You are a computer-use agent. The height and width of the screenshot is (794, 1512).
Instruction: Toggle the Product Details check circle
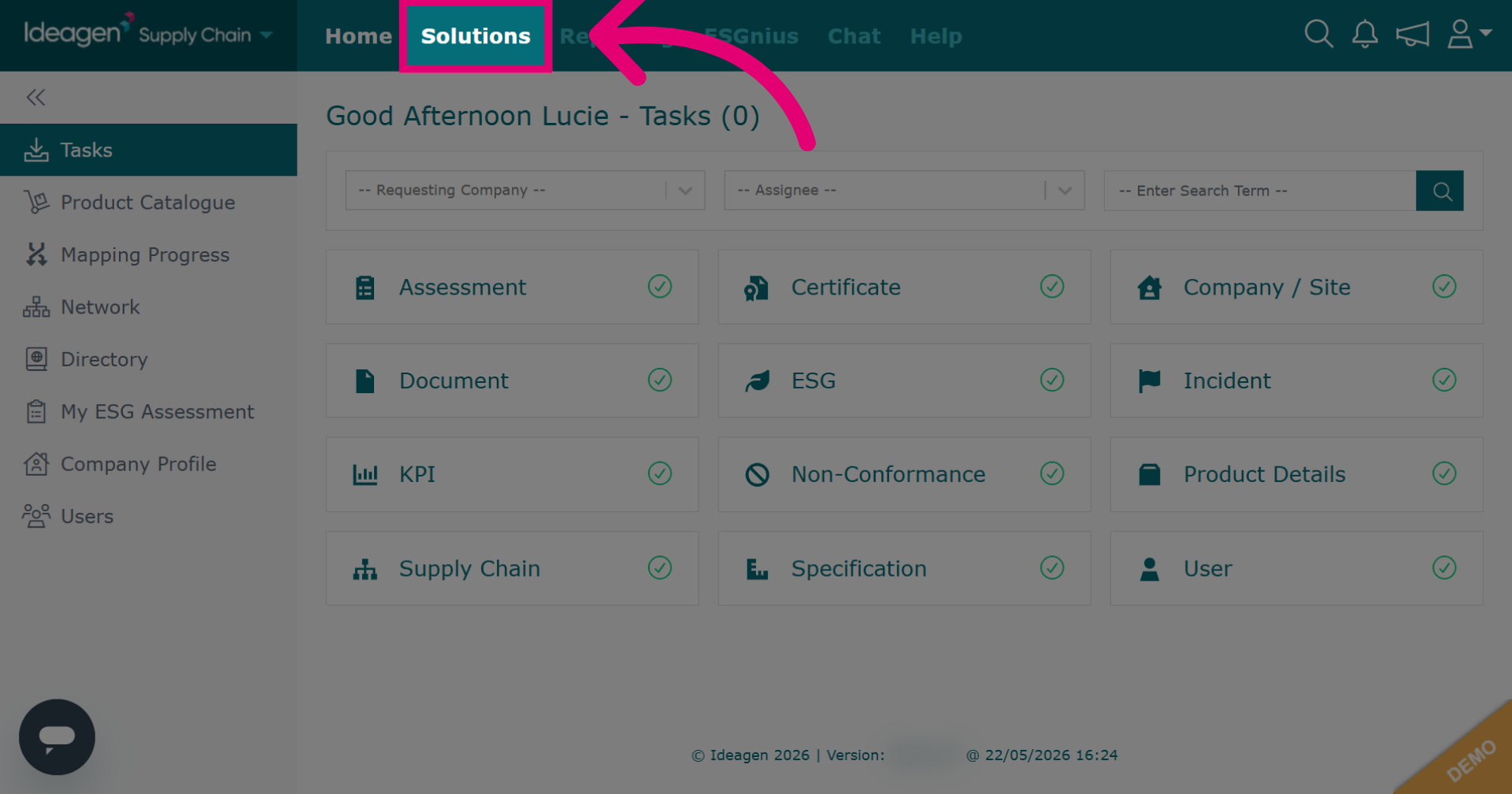tap(1444, 473)
